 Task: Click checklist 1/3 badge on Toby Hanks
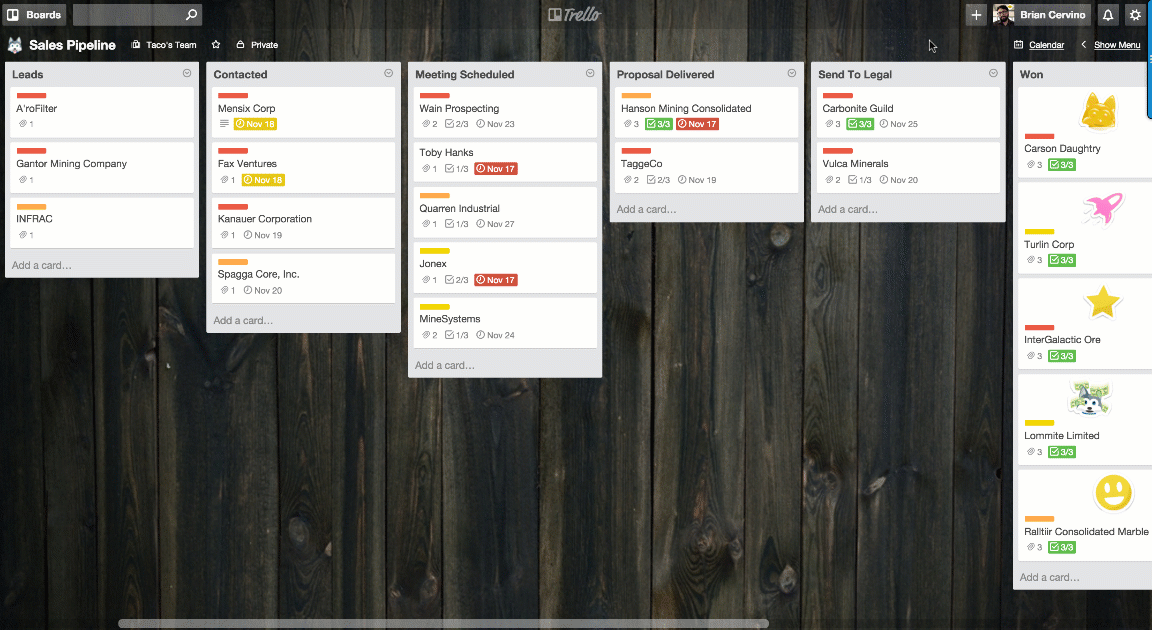tap(456, 169)
